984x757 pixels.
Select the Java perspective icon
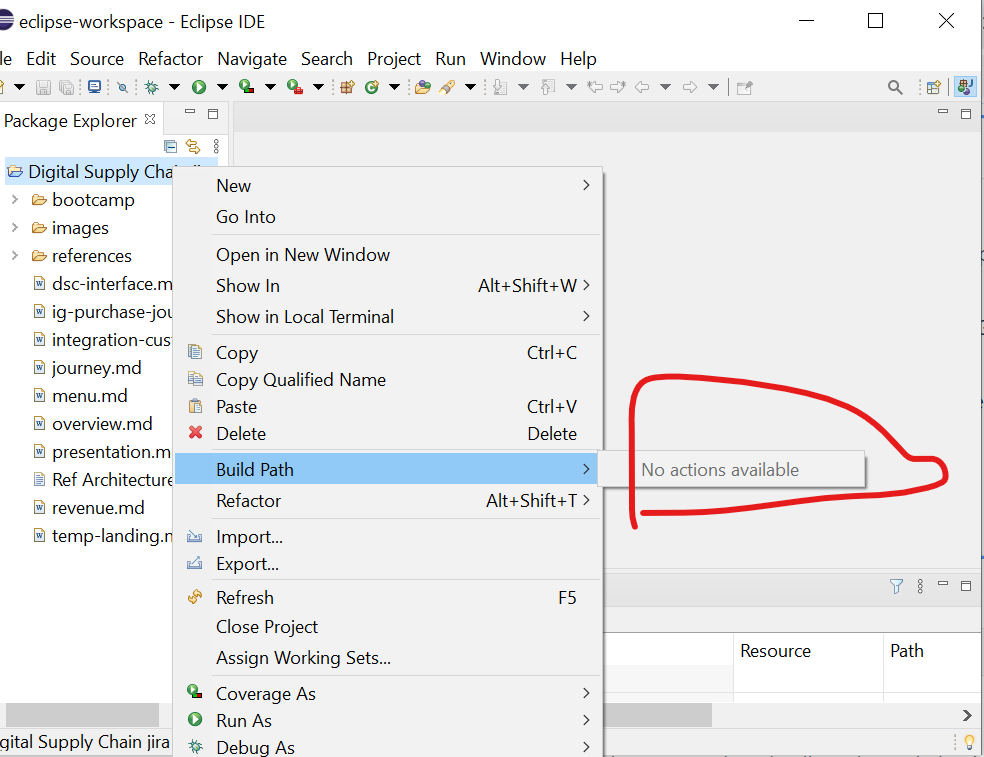(965, 87)
